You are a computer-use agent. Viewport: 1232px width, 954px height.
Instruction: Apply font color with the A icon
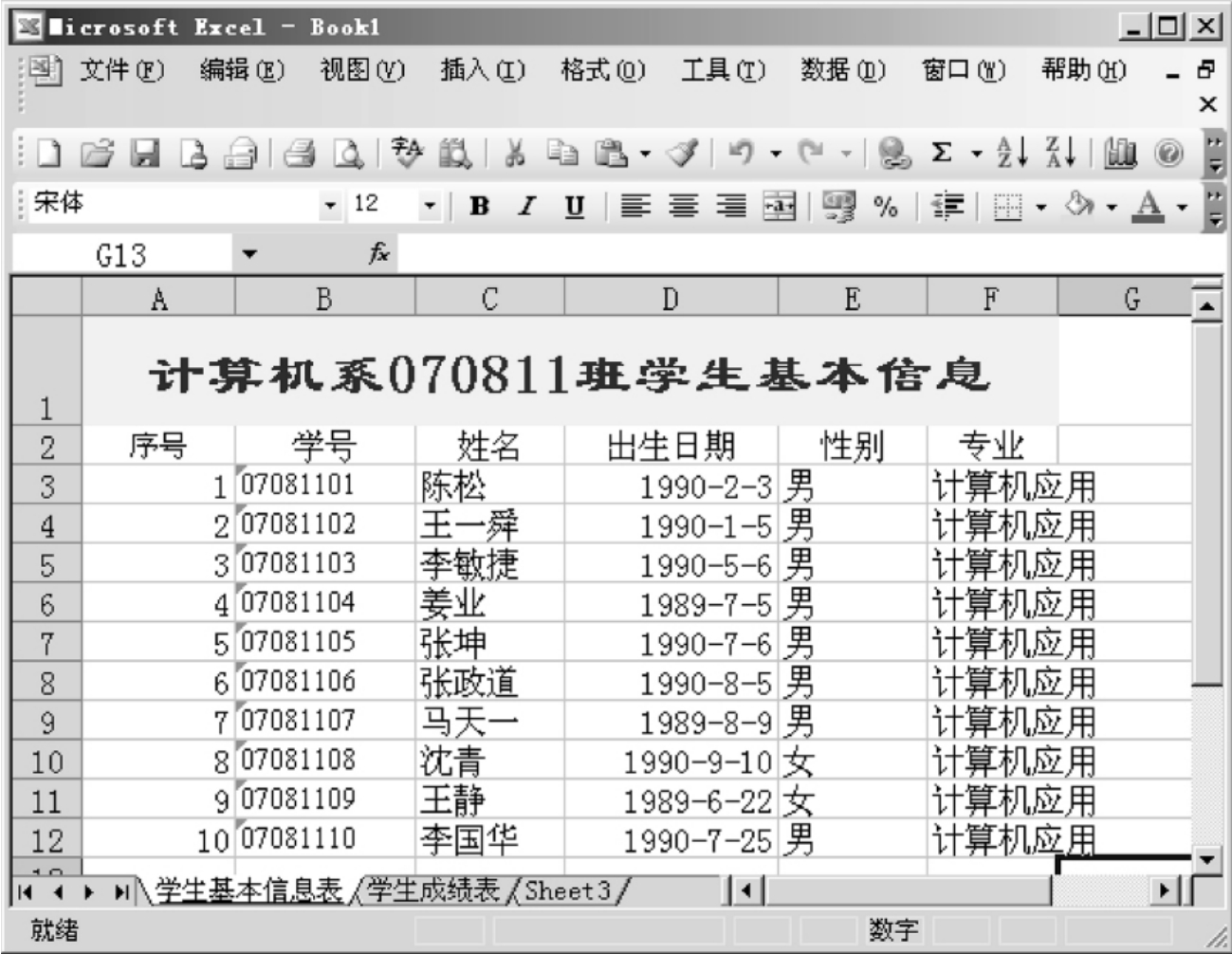click(x=1149, y=206)
